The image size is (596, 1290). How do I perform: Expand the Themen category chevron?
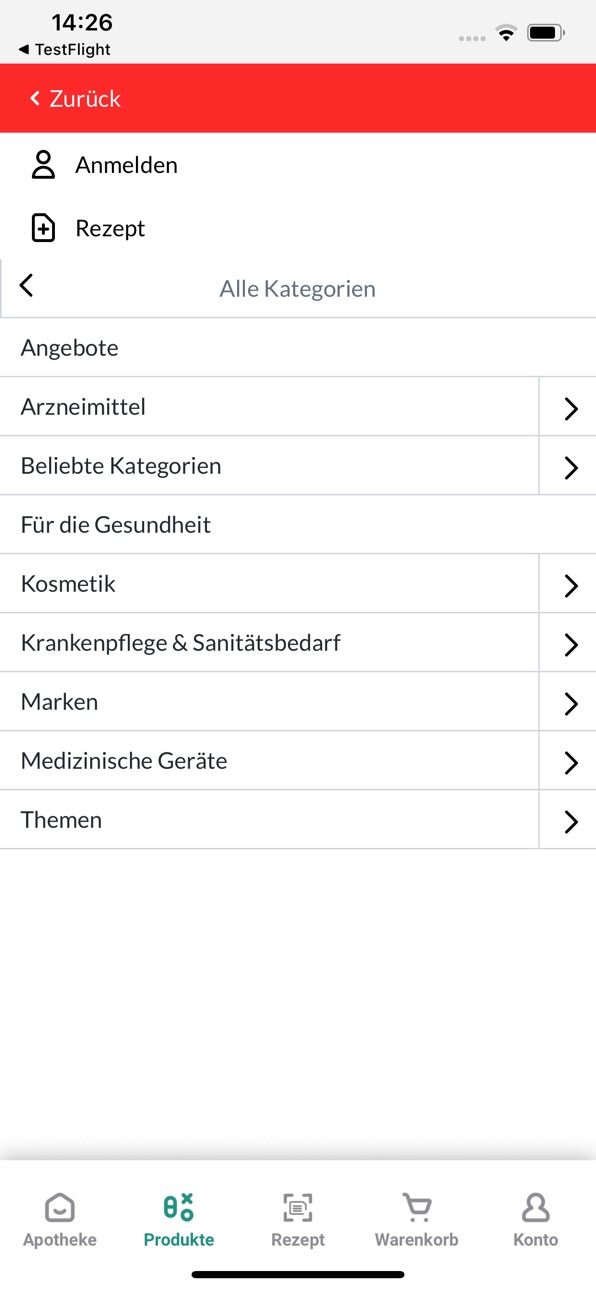(x=568, y=820)
